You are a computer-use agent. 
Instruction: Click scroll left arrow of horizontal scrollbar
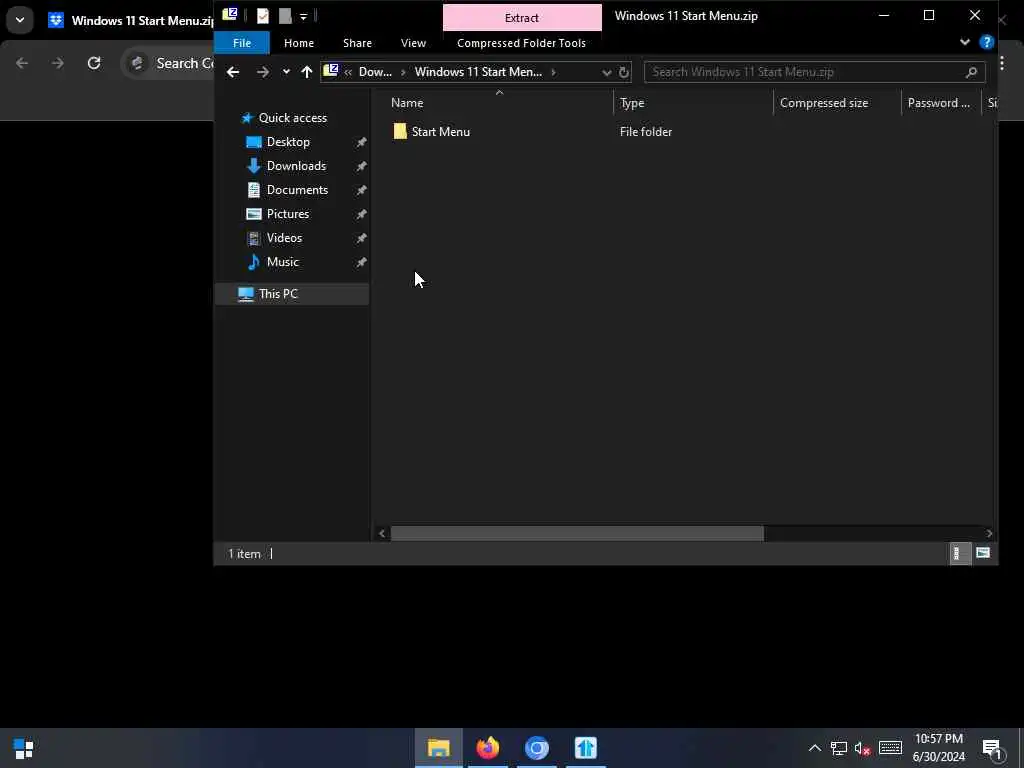(x=382, y=534)
